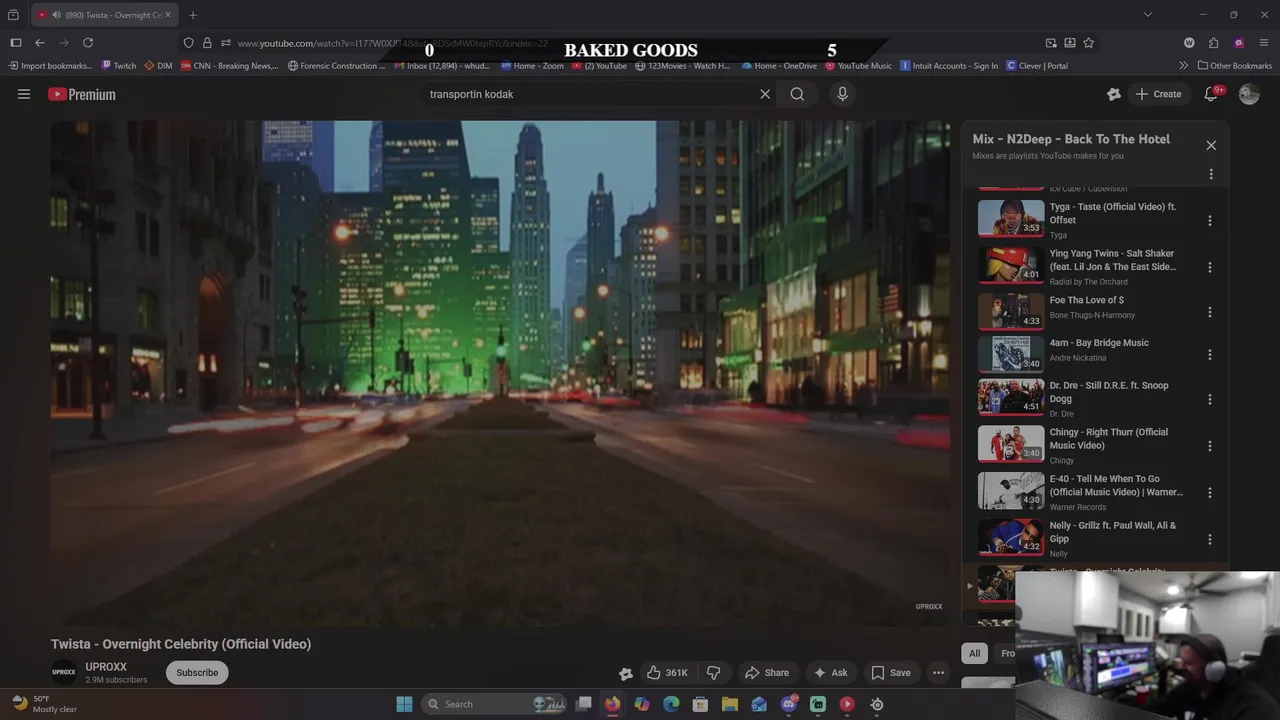Open options for 4am - Bay Bridge Music
The height and width of the screenshot is (720, 1280).
point(1210,355)
